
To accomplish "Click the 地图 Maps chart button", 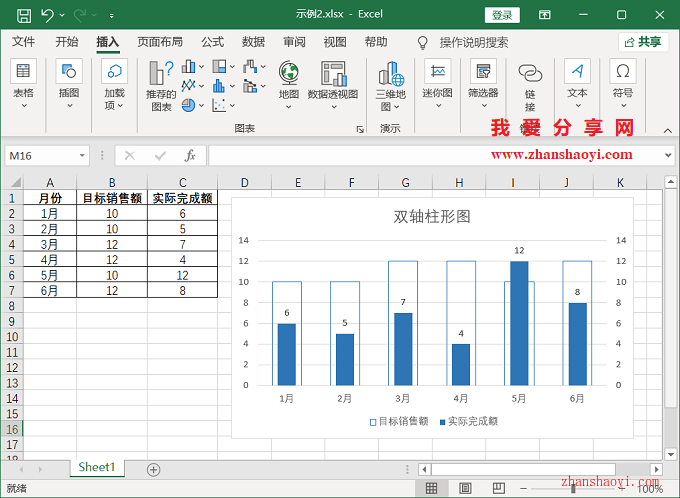I will coord(288,85).
